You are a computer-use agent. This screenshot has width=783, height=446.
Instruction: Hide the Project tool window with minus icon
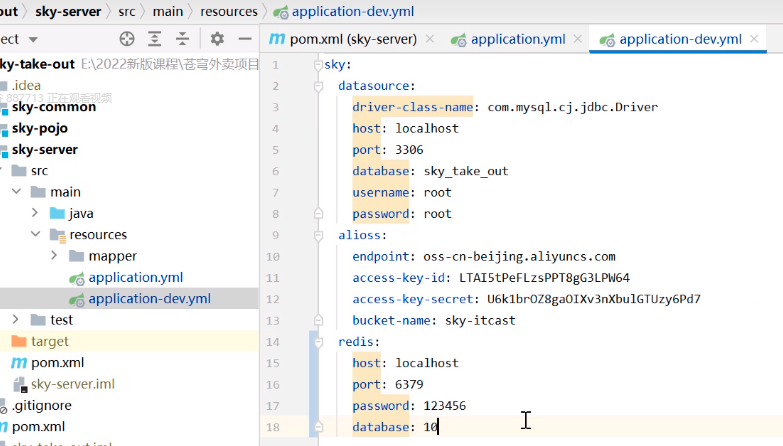[245, 39]
